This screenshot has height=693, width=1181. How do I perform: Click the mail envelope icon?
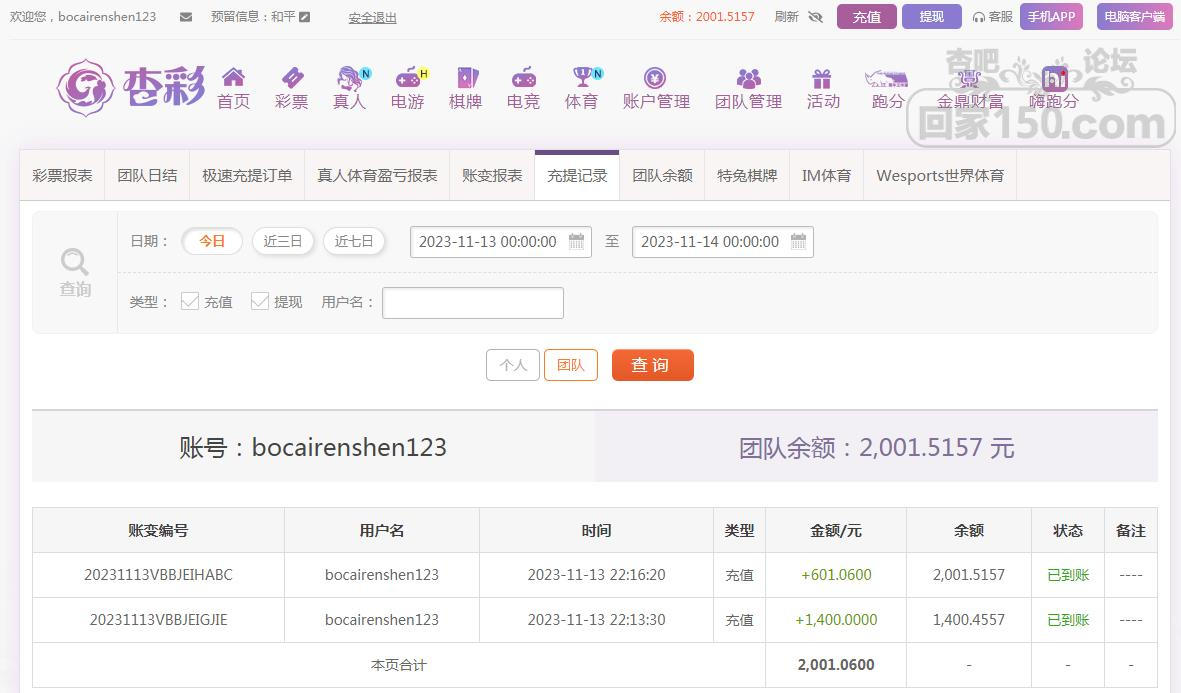click(x=186, y=17)
